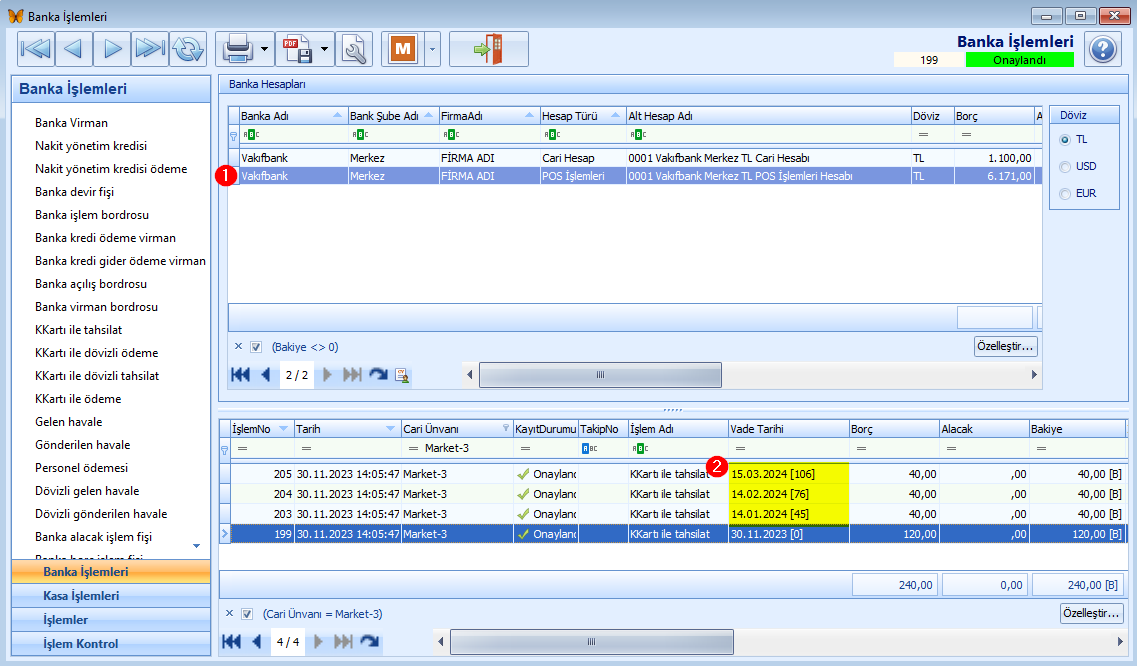Image resolution: width=1137 pixels, height=666 pixels.
Task: Click right scroll arrow of Banka Hesapları grid
Action: coord(1034,375)
